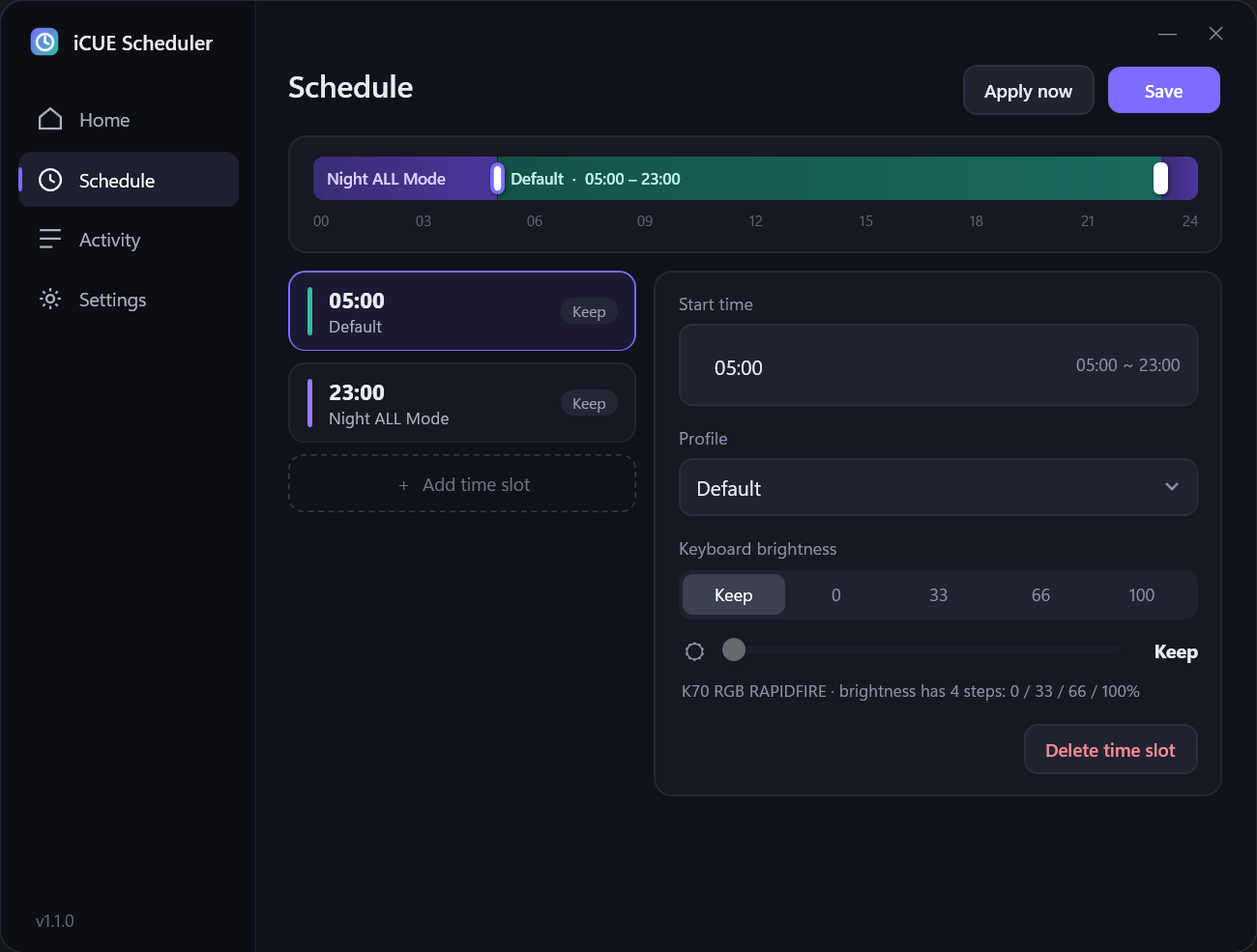The height and width of the screenshot is (952, 1257).
Task: Click the Settings gear icon
Action: point(50,299)
